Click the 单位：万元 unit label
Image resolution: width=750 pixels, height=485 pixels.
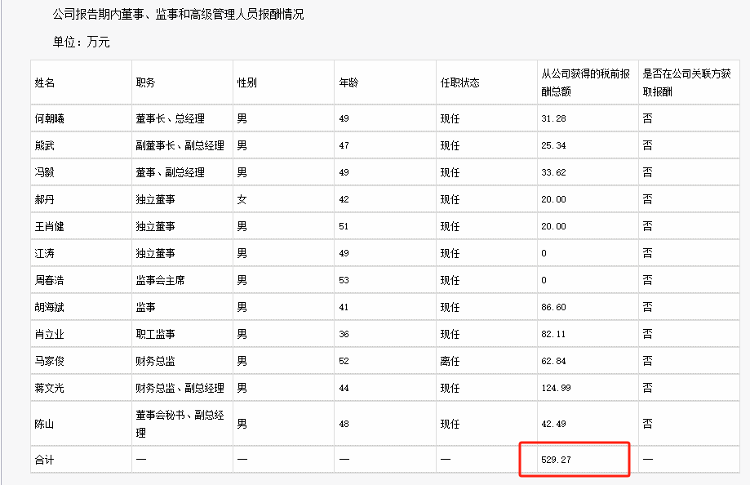(81, 42)
